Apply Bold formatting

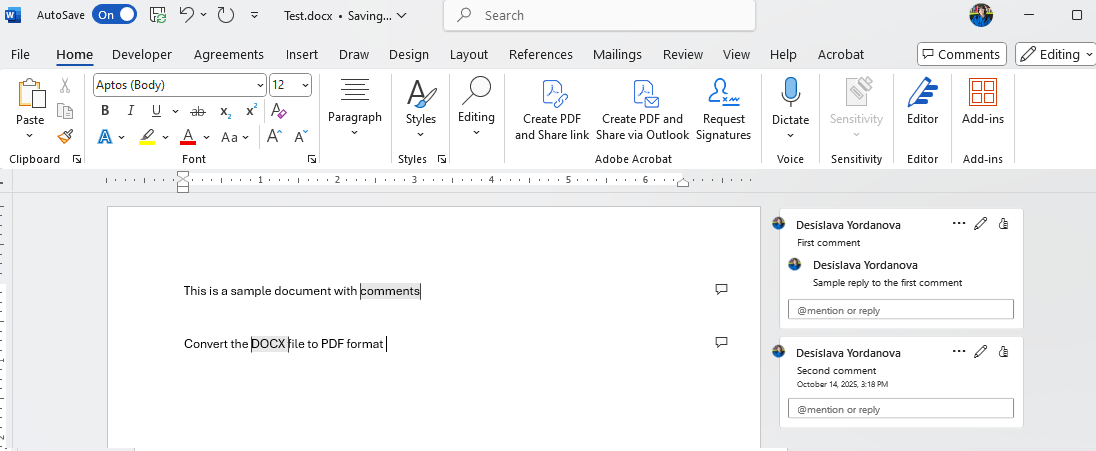pyautogui.click(x=105, y=110)
